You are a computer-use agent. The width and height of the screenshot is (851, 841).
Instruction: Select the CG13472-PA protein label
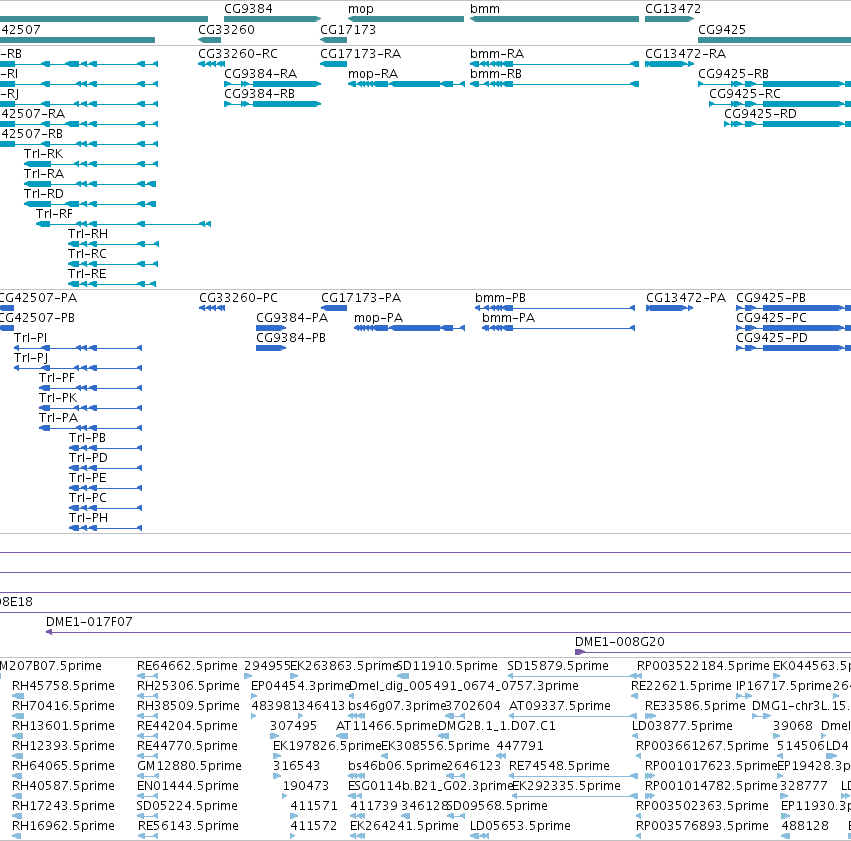point(685,298)
